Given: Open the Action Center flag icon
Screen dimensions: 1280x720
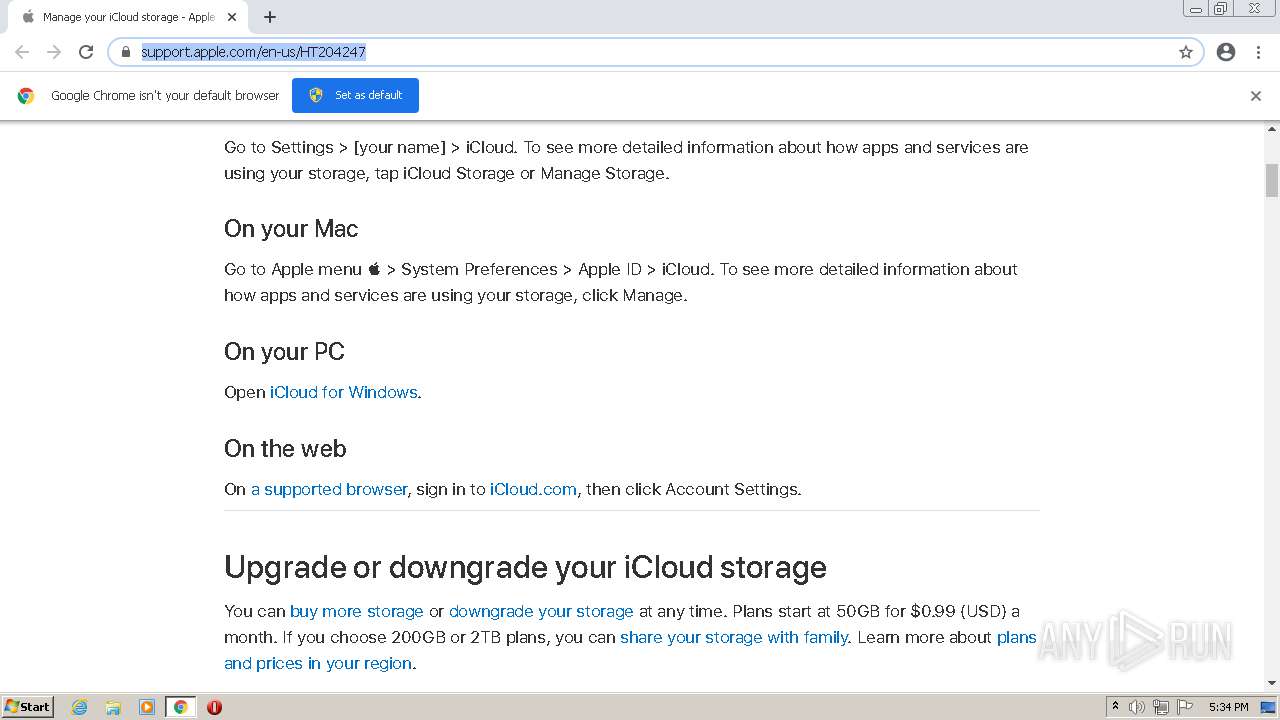Looking at the screenshot, I should coord(1185,707).
